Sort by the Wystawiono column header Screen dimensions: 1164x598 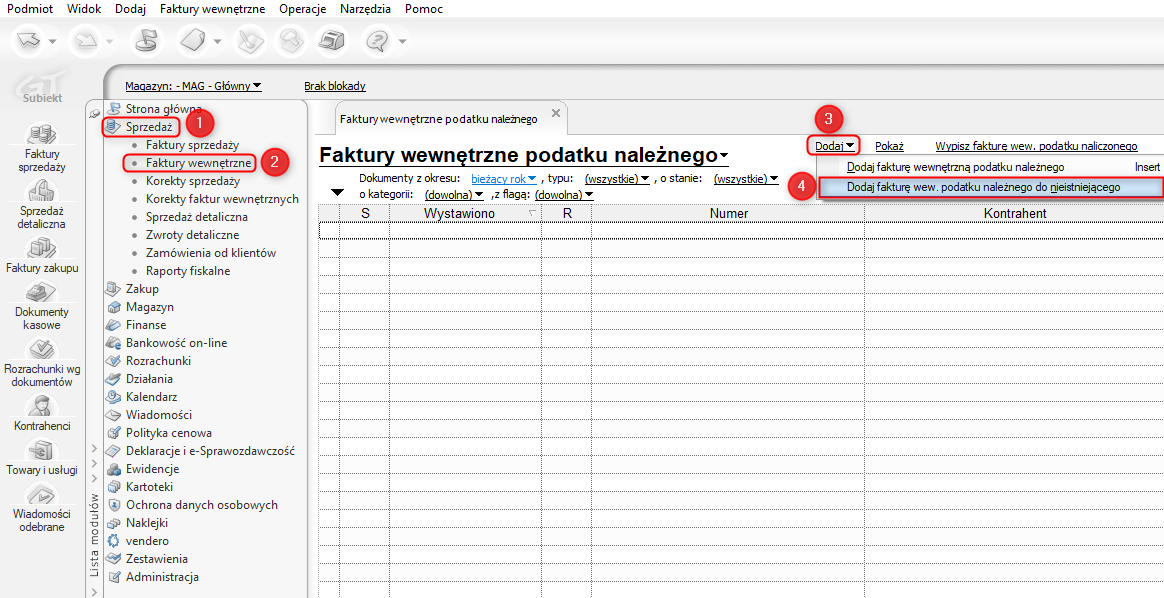[x=465, y=214]
